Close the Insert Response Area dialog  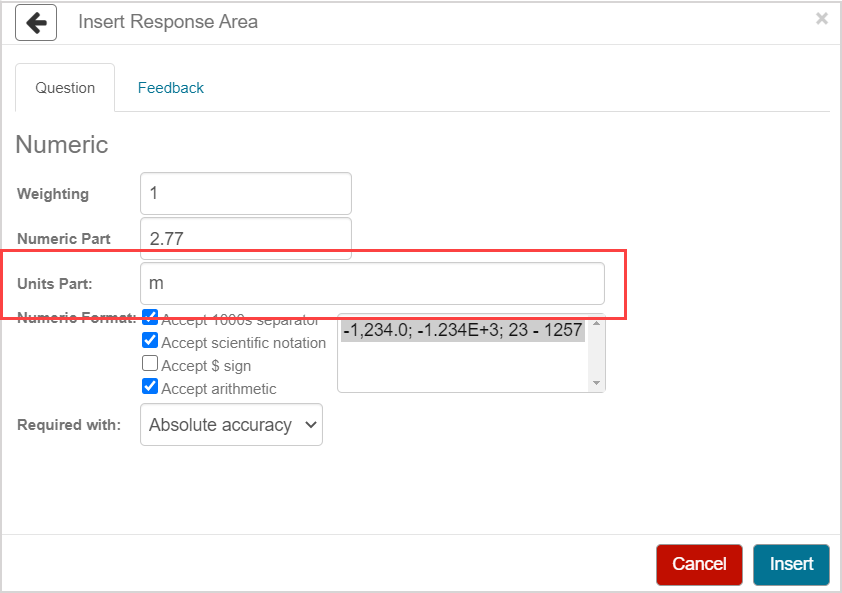821,19
